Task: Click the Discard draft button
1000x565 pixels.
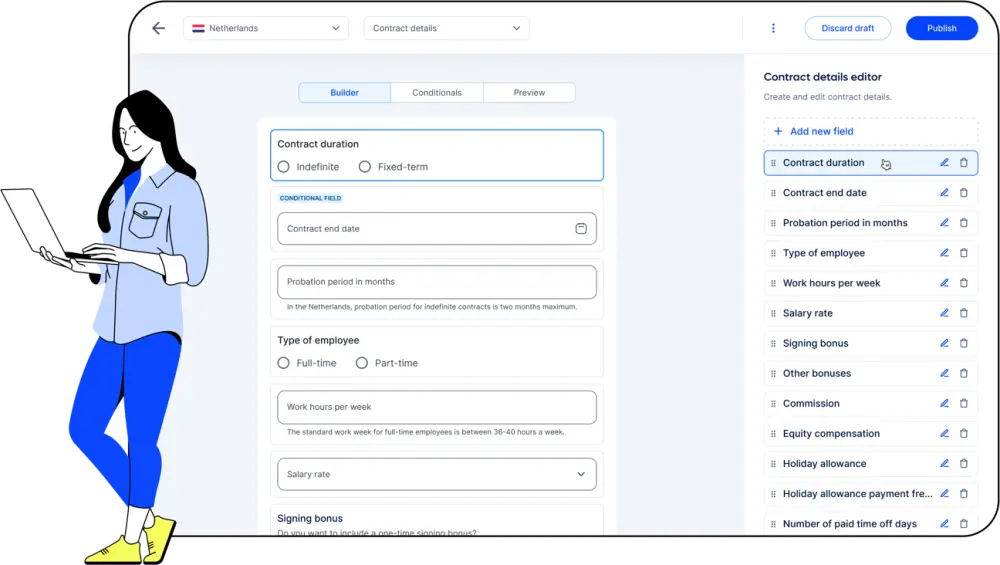Action: [848, 28]
